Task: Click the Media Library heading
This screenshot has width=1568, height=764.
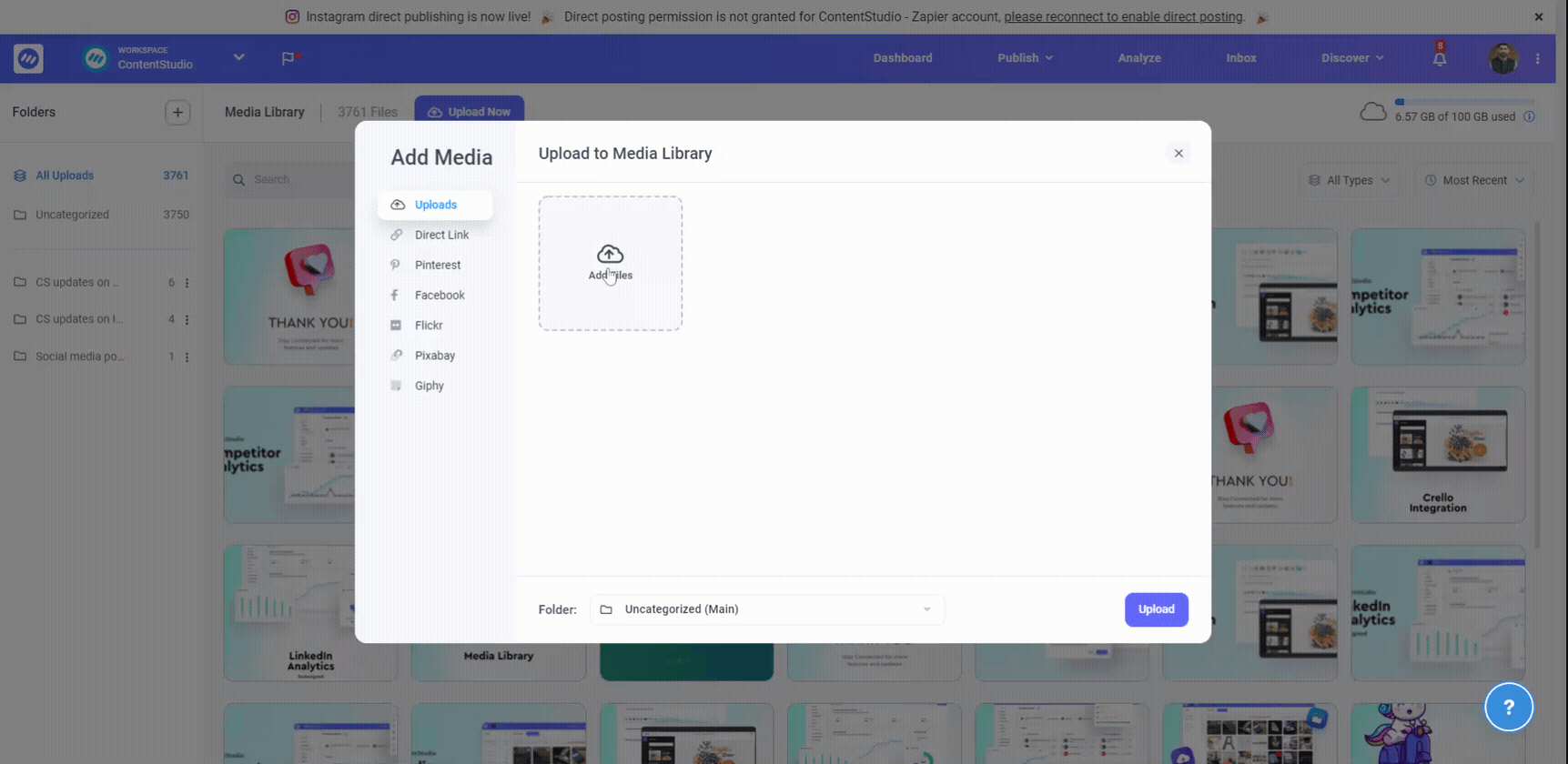Action: tap(264, 112)
